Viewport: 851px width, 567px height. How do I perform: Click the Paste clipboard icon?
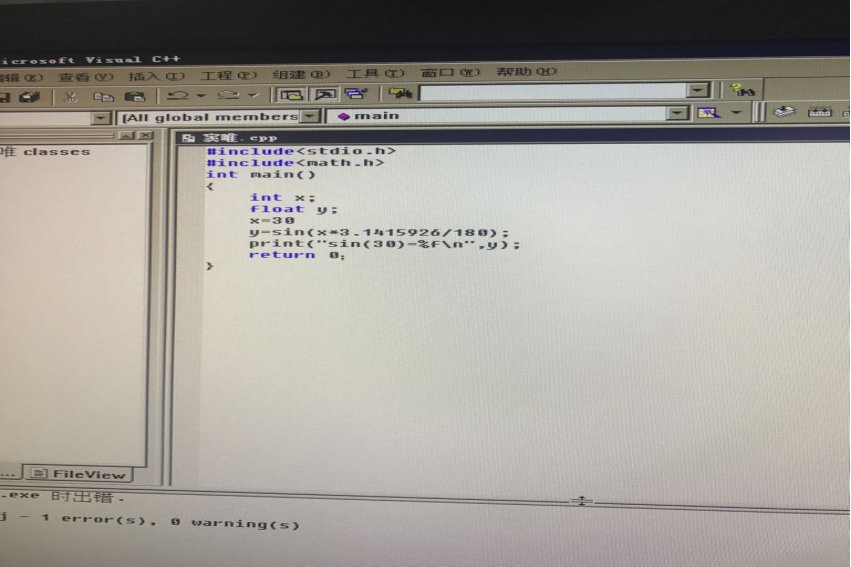135,96
